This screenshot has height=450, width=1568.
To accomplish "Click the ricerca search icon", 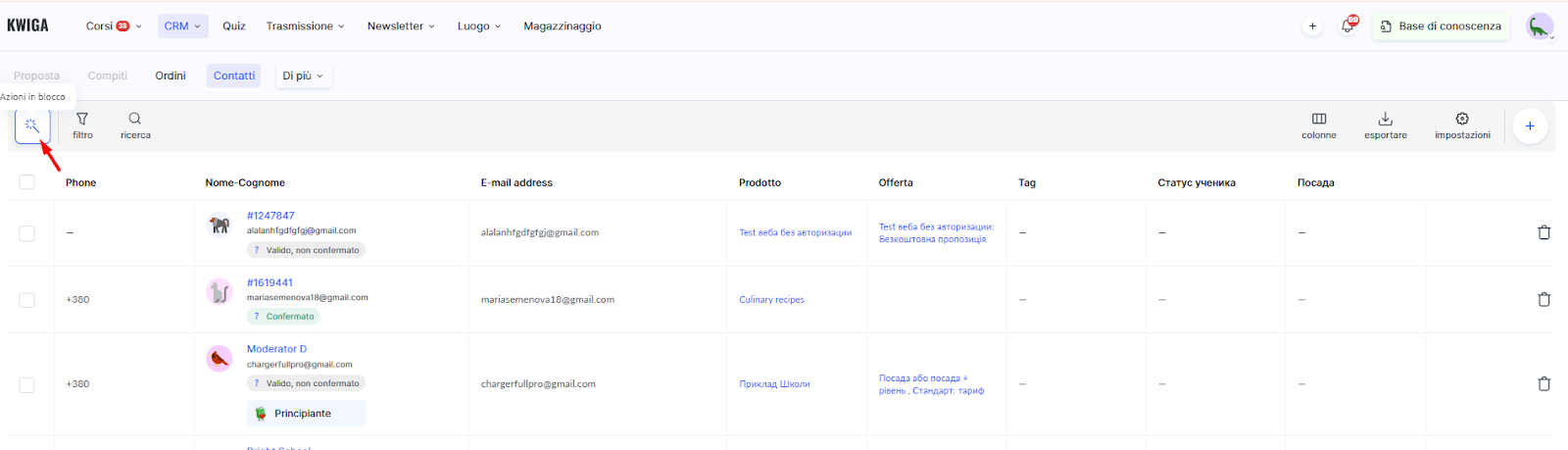I will point(135,120).
